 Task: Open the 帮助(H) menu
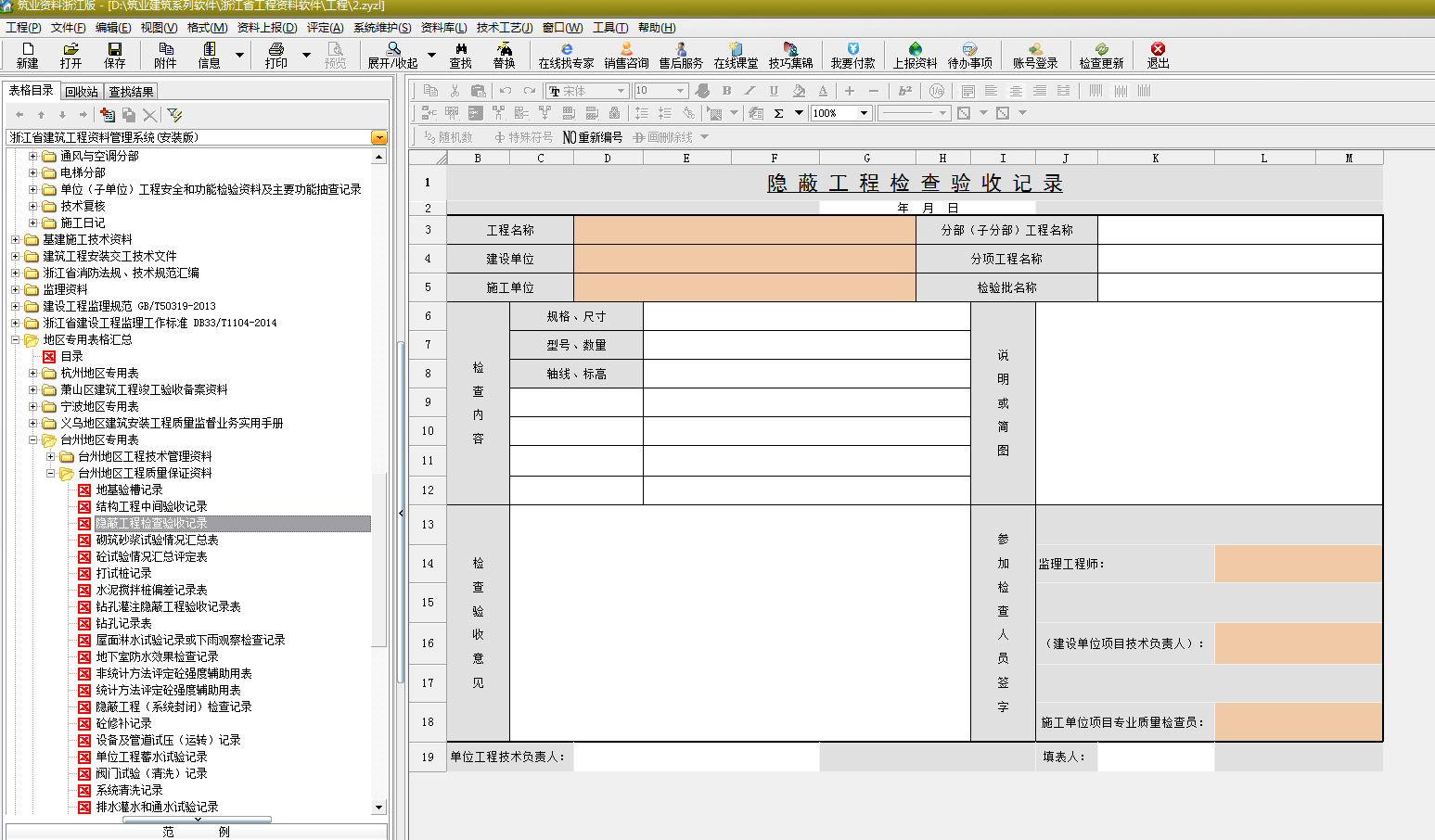(657, 28)
